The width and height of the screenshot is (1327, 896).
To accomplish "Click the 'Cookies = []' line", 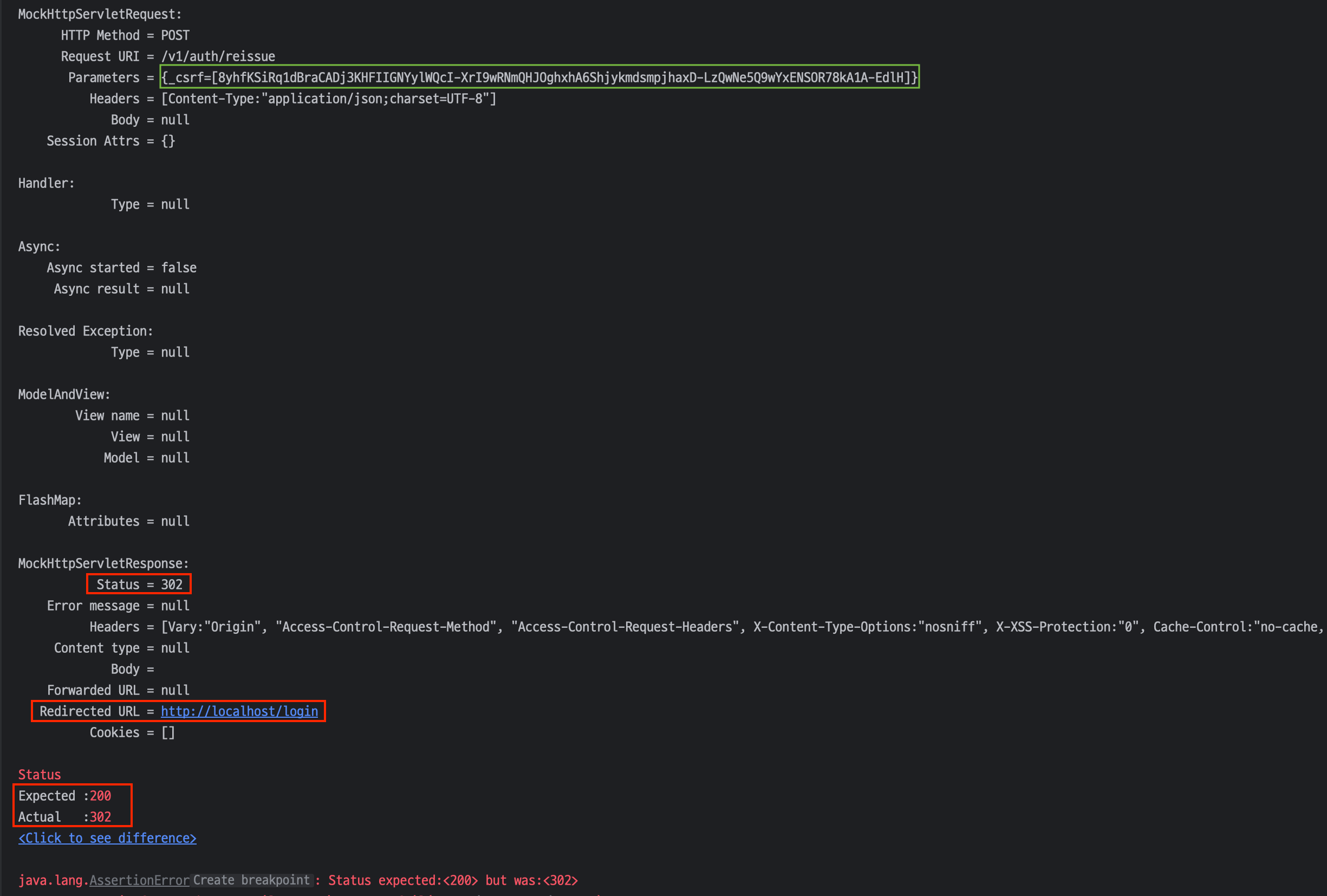I will point(132,732).
